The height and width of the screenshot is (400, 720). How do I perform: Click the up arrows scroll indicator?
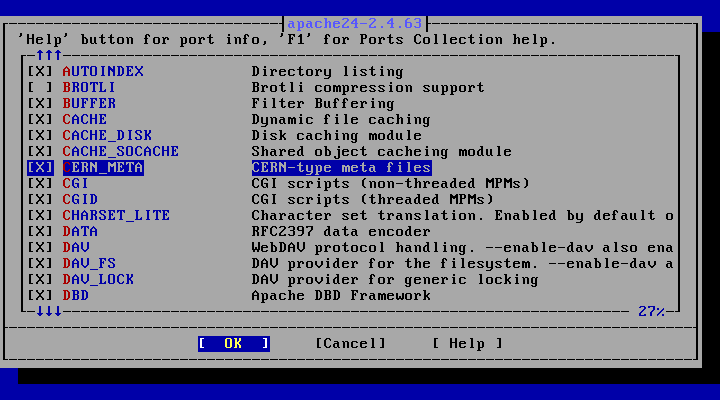(49, 56)
